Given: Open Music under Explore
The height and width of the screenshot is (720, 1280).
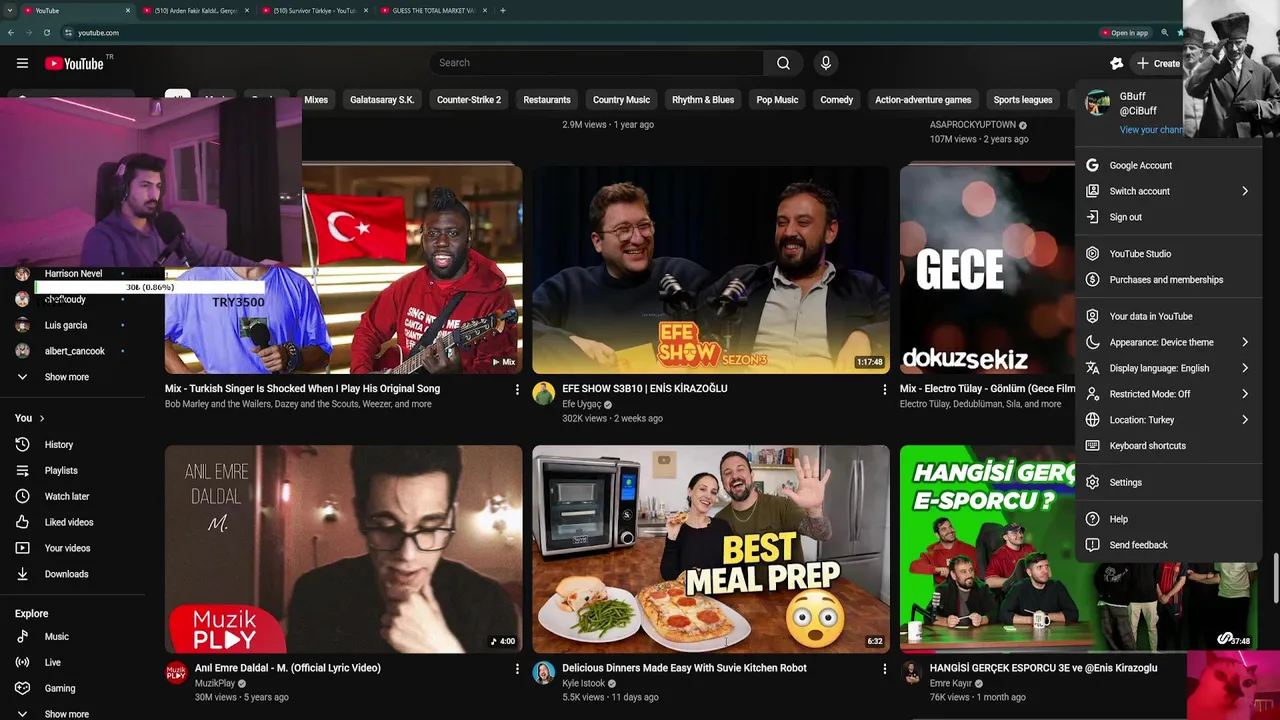Looking at the screenshot, I should [x=56, y=637].
